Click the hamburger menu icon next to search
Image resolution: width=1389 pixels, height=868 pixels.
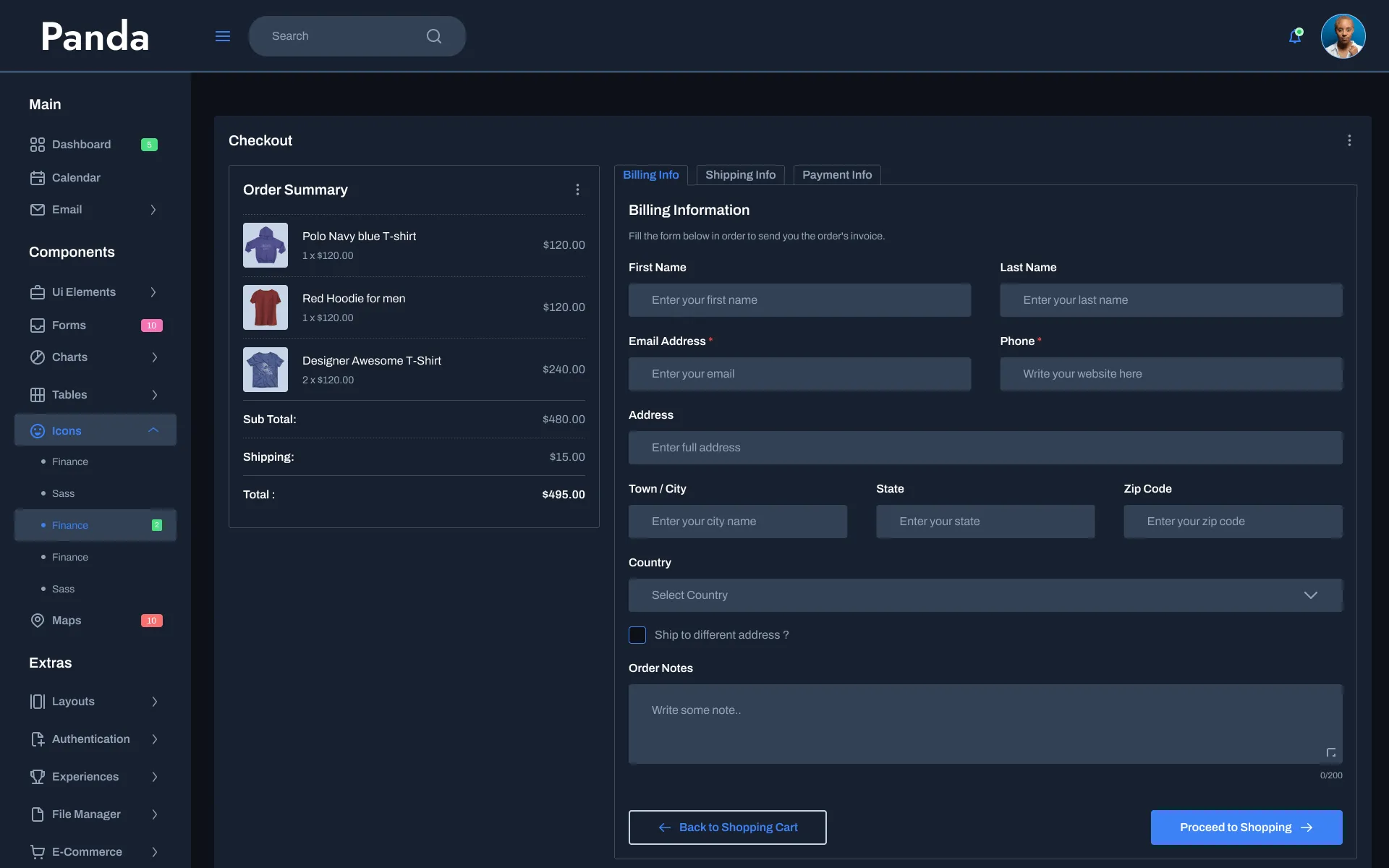point(222,35)
